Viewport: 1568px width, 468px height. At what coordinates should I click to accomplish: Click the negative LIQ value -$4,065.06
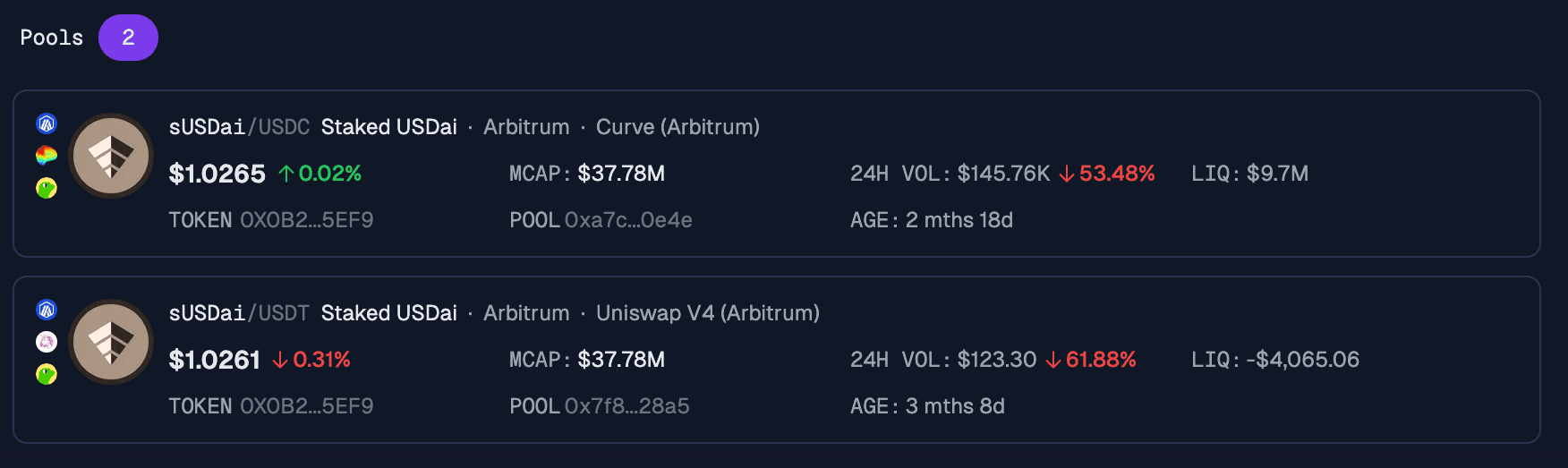[x=1302, y=360]
